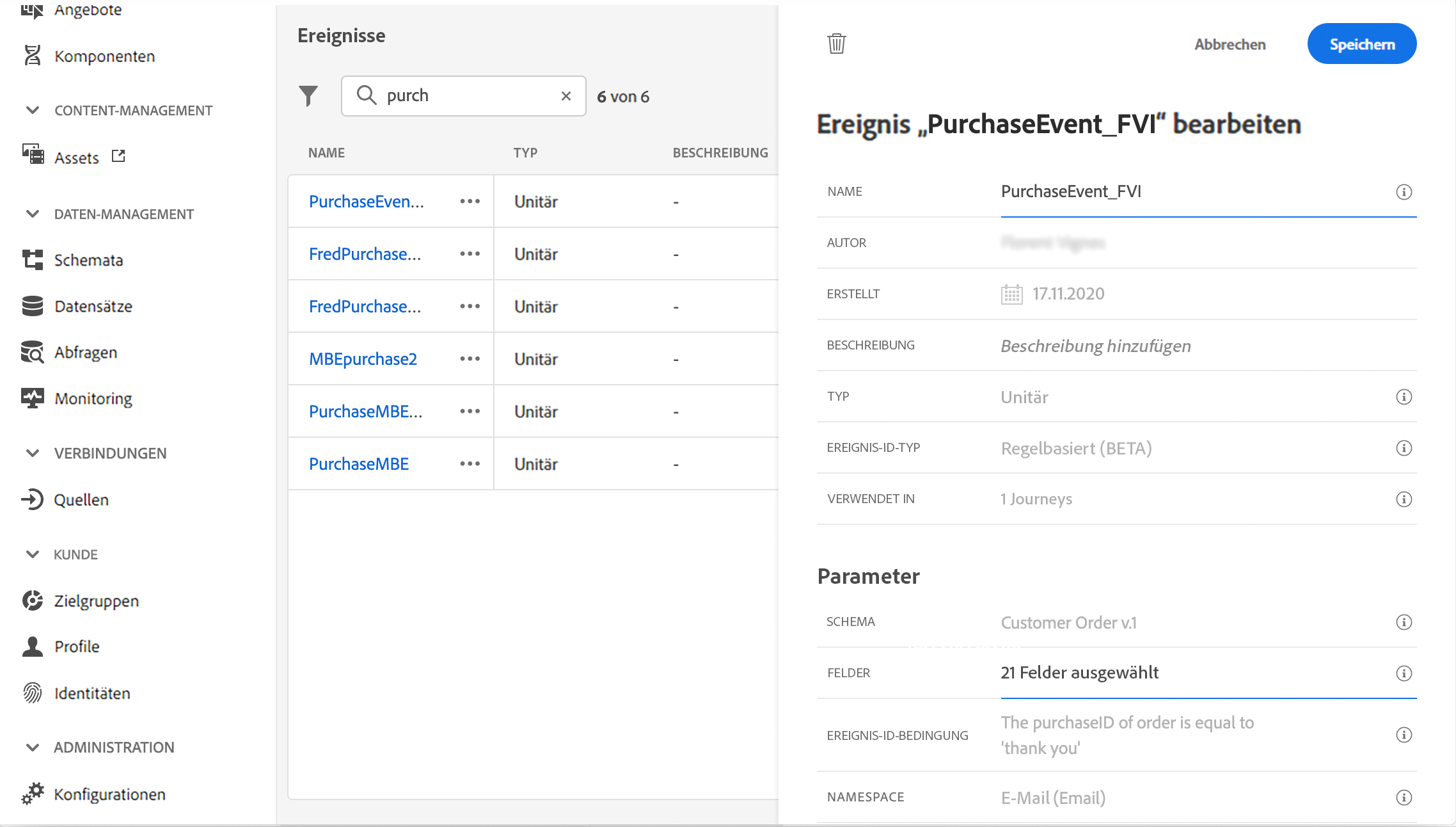This screenshot has width=1456, height=827.
Task: Go to Zielgruppen in sidebar
Action: (96, 600)
